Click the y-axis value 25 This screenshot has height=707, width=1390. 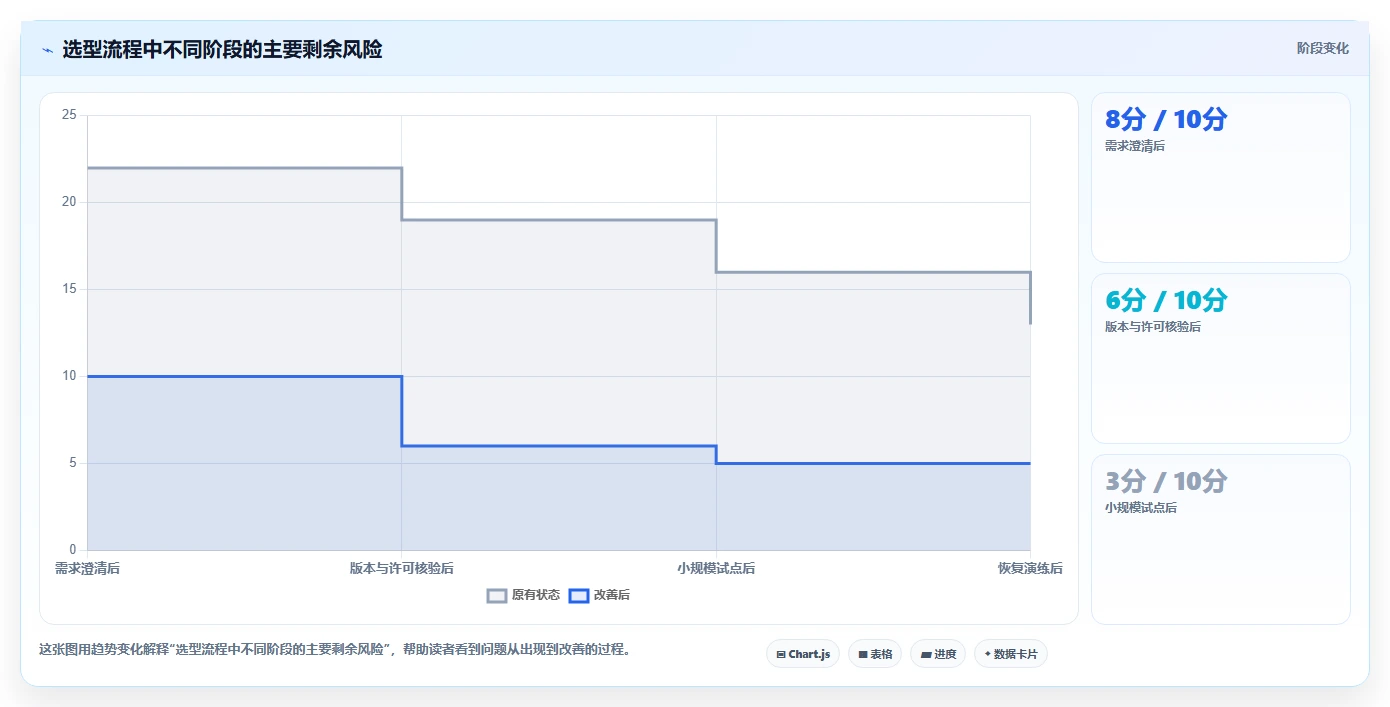click(x=69, y=115)
